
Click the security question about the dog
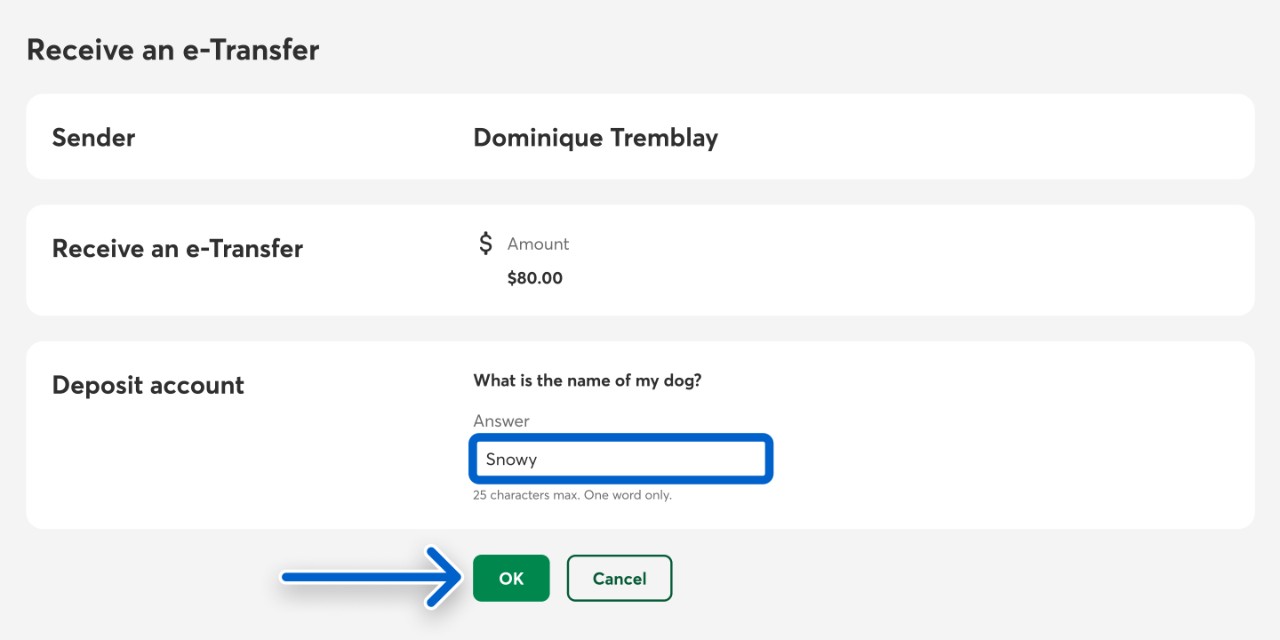[587, 380]
